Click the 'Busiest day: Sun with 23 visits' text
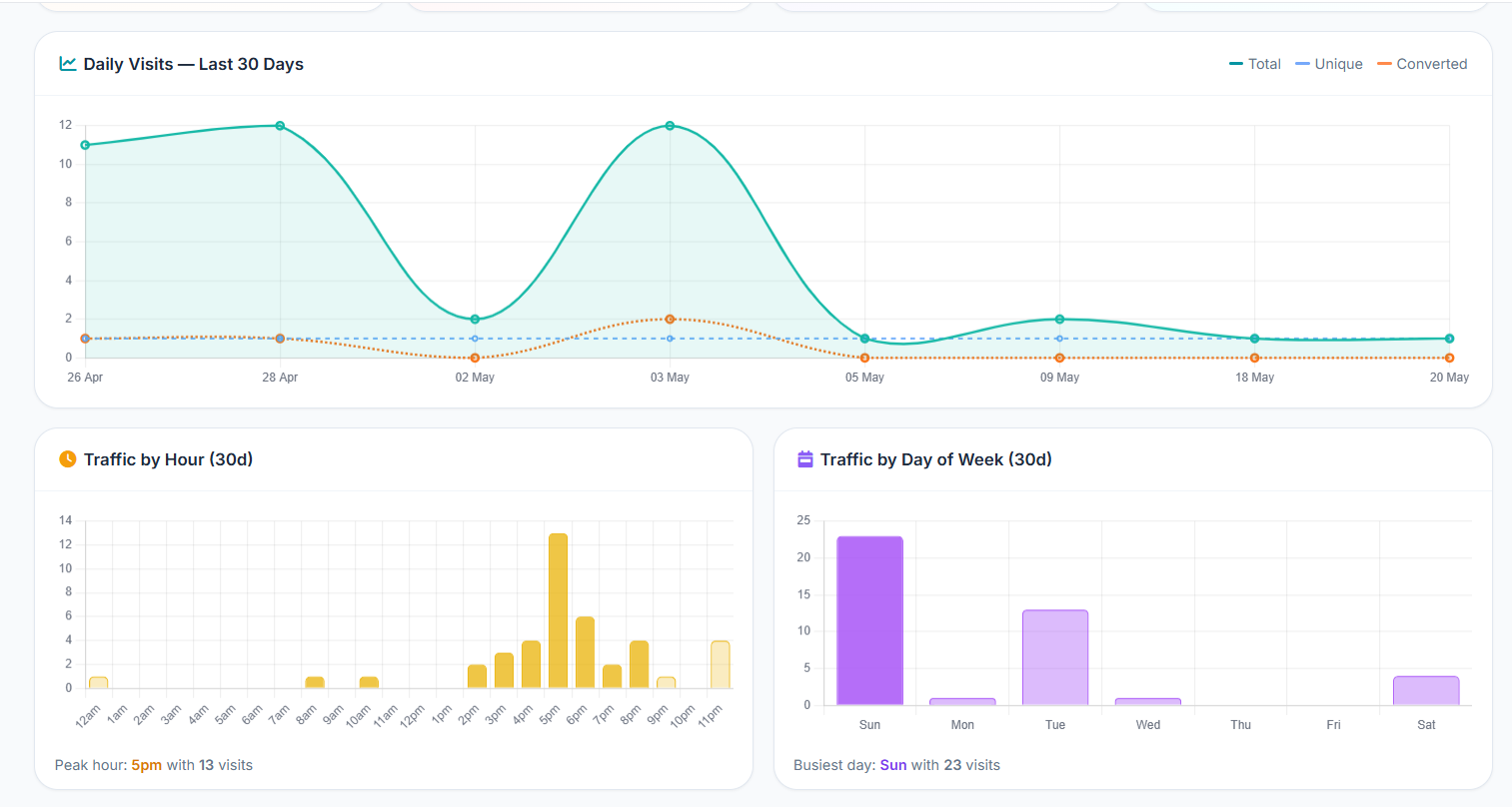The height and width of the screenshot is (807, 1512). [x=896, y=765]
